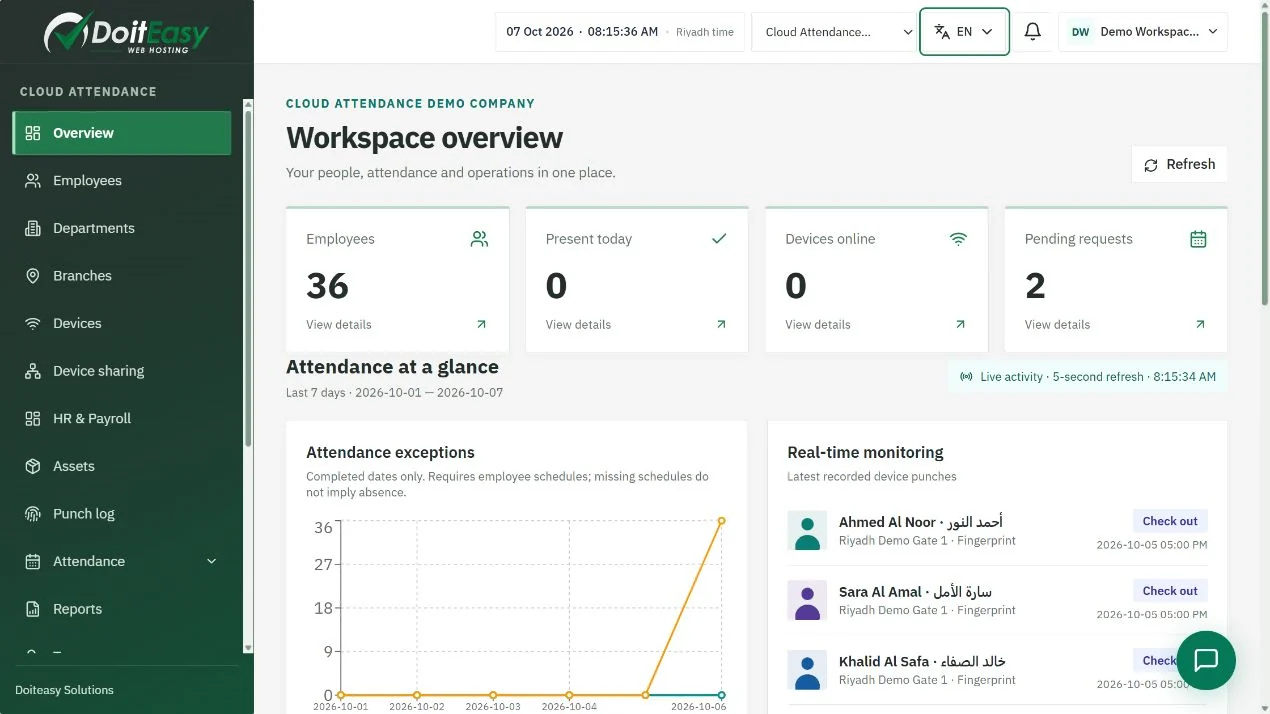Click View details under Present today
This screenshot has height=714, width=1270.
[x=578, y=324]
